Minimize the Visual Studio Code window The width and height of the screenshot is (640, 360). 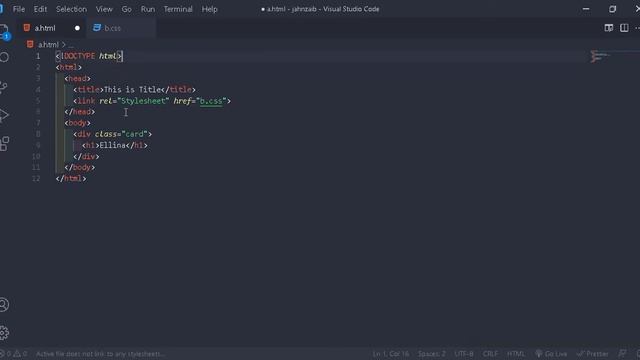[586, 9]
